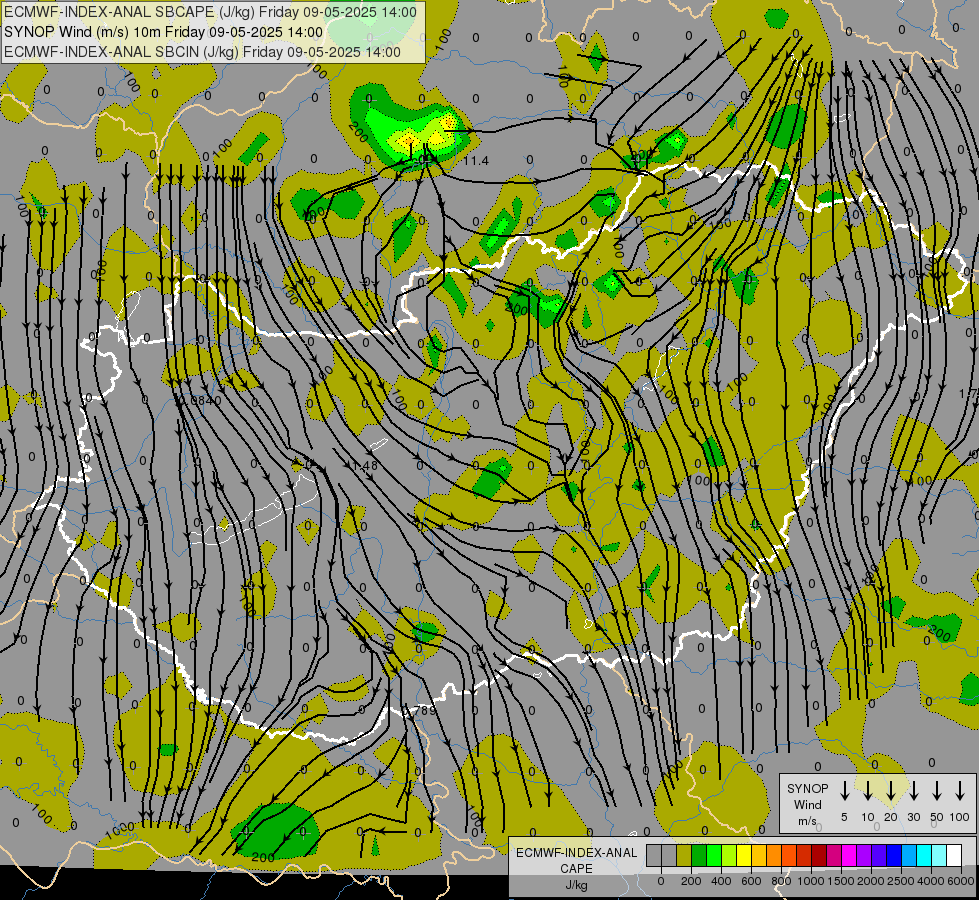Click the SBCIN title line at top left
The width and height of the screenshot is (979, 900).
click(x=202, y=52)
